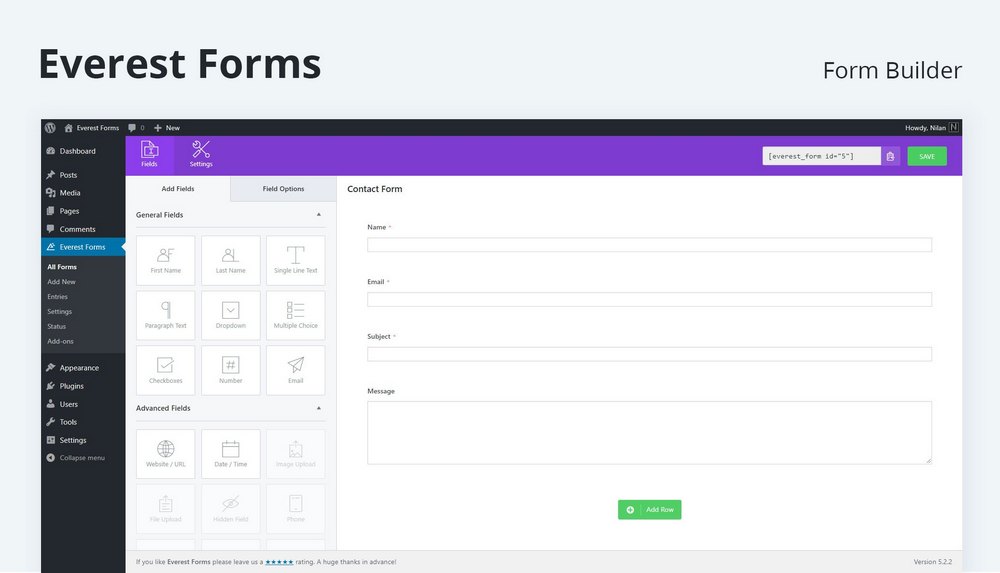1000x573 pixels.
Task: Click the five-star rating link
Action: [279, 562]
